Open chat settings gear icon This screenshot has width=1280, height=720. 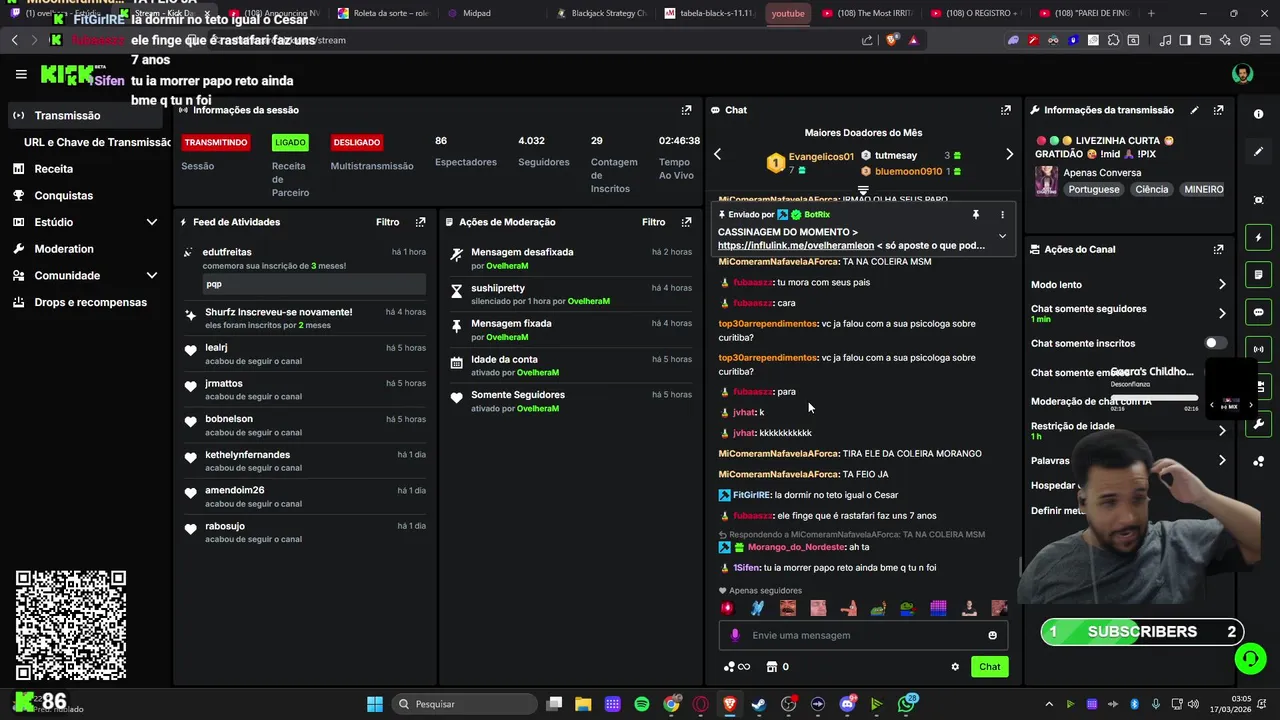955,667
